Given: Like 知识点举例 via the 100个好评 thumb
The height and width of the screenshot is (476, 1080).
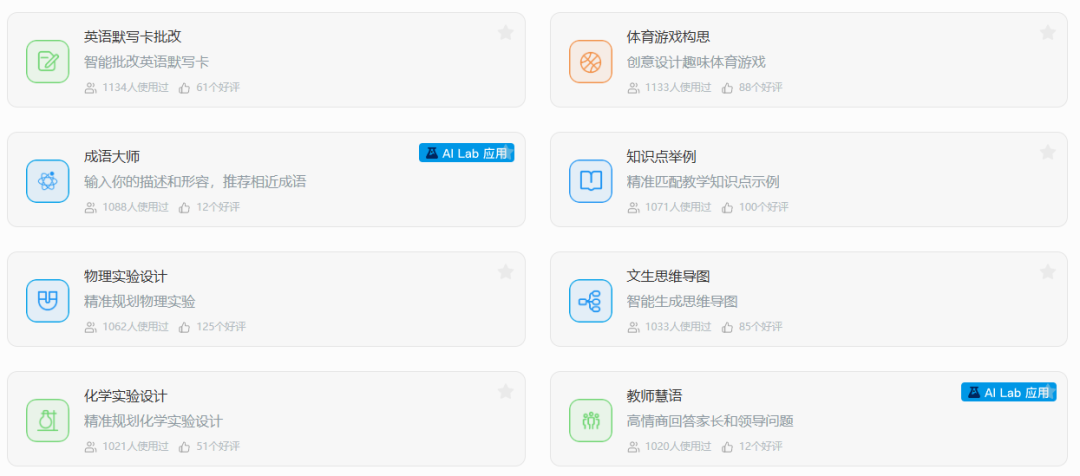Looking at the screenshot, I should coord(727,207).
